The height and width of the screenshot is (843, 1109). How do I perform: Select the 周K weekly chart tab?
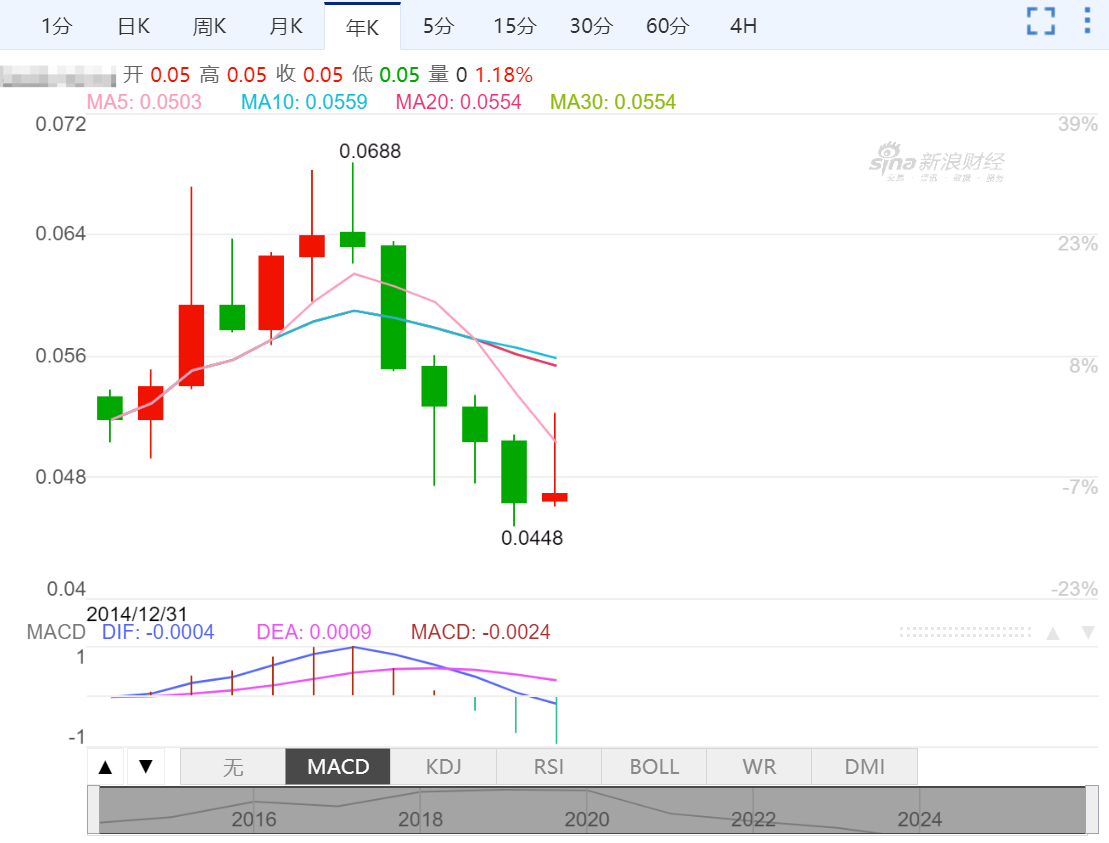209,27
